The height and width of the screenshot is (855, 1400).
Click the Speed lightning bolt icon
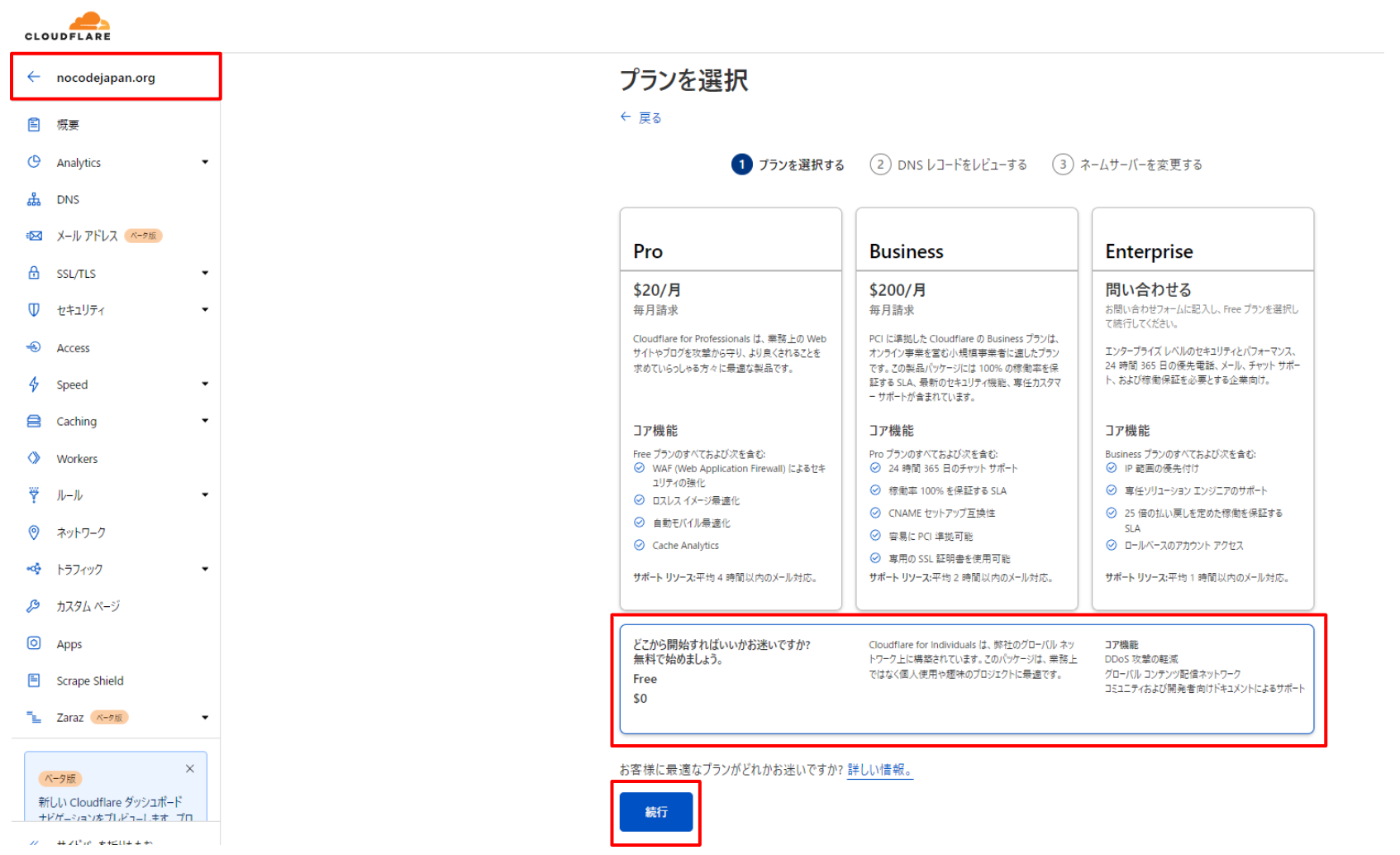click(x=34, y=384)
